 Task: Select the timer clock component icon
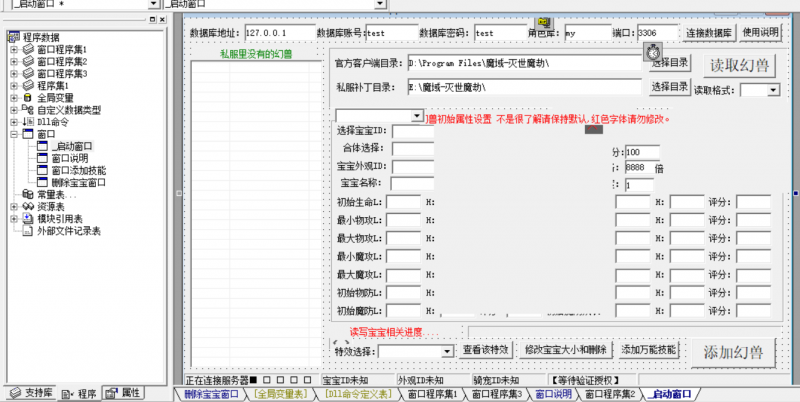click(653, 52)
